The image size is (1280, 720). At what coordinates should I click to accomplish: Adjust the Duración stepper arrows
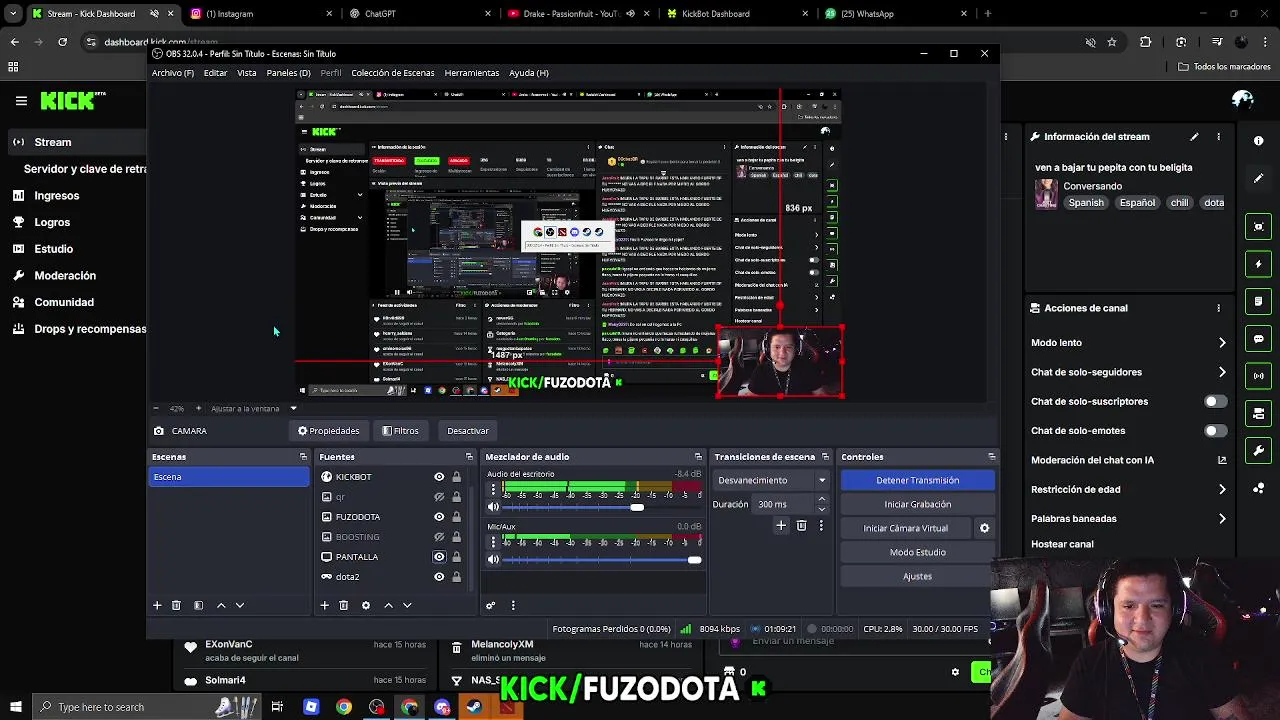click(822, 504)
